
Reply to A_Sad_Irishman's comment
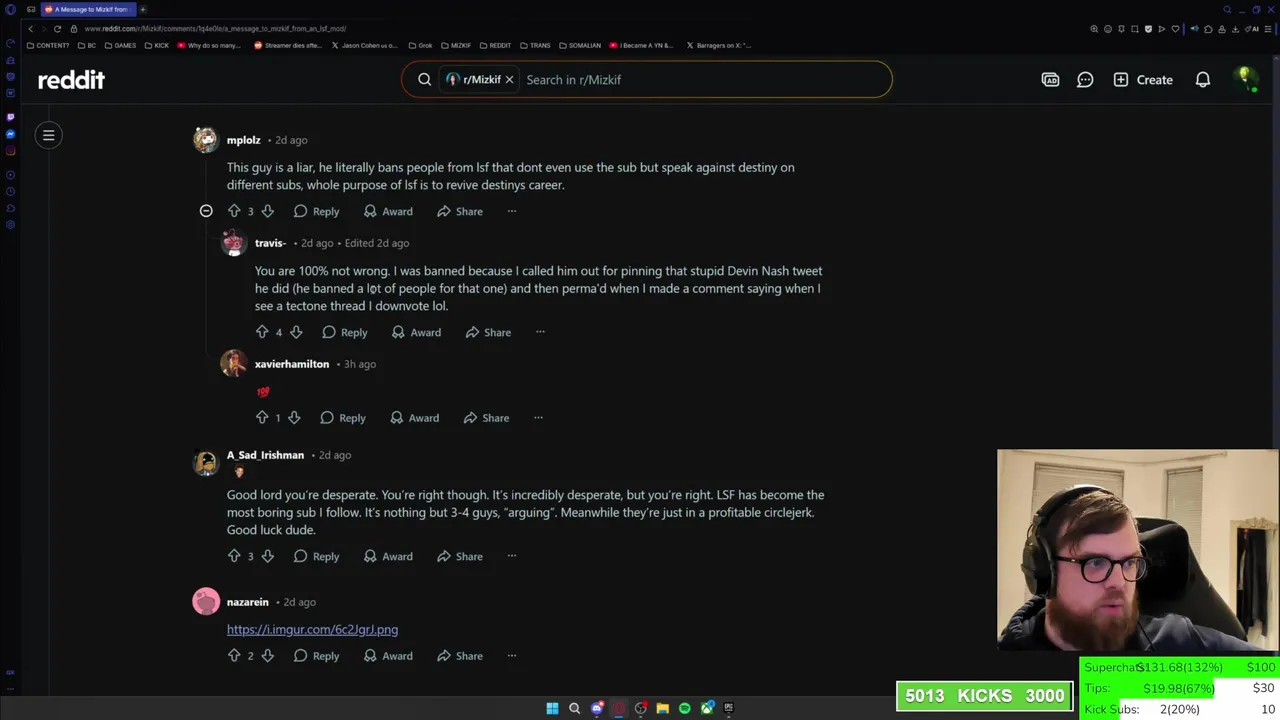point(317,556)
